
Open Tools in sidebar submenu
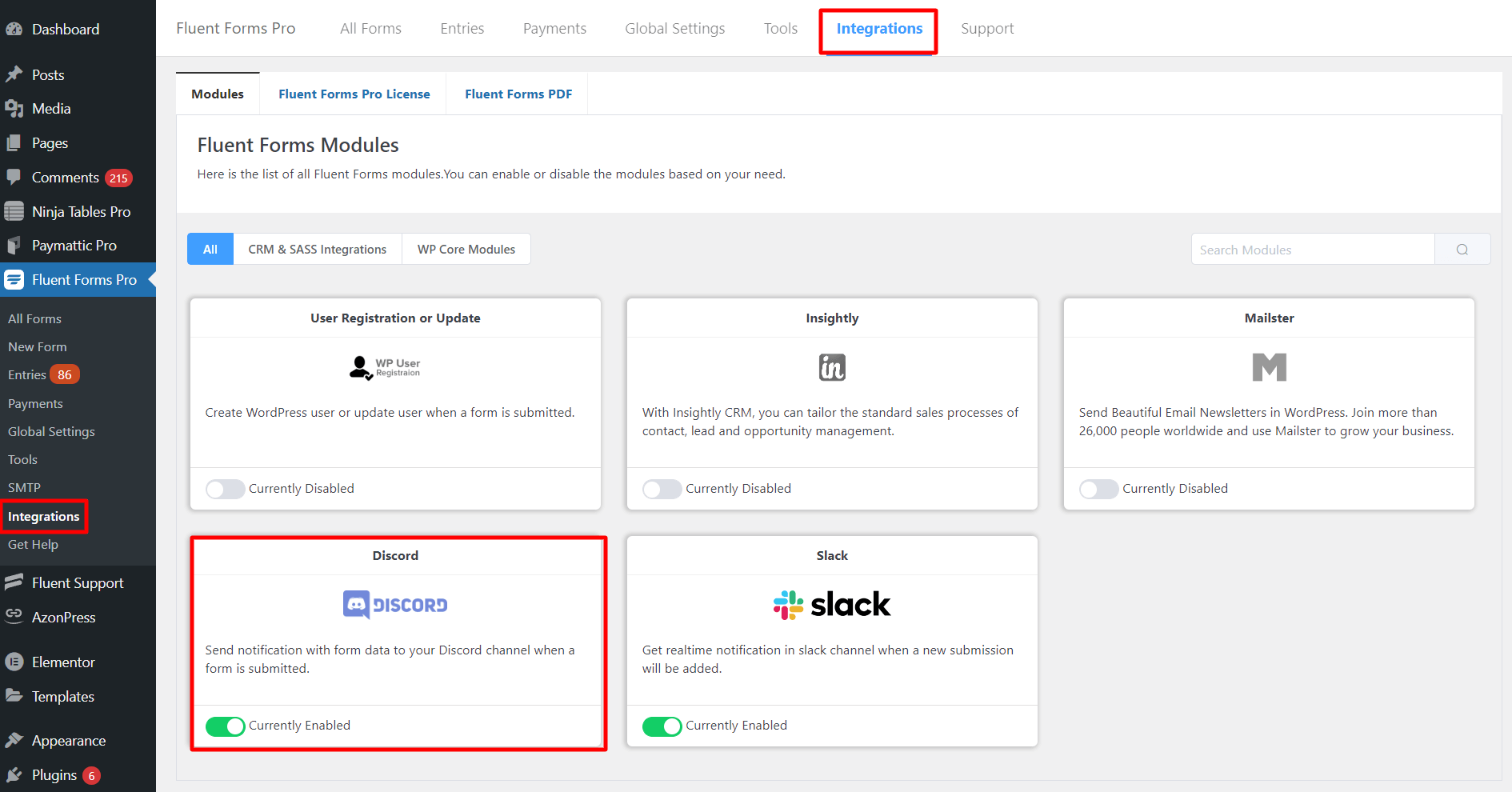click(x=22, y=459)
